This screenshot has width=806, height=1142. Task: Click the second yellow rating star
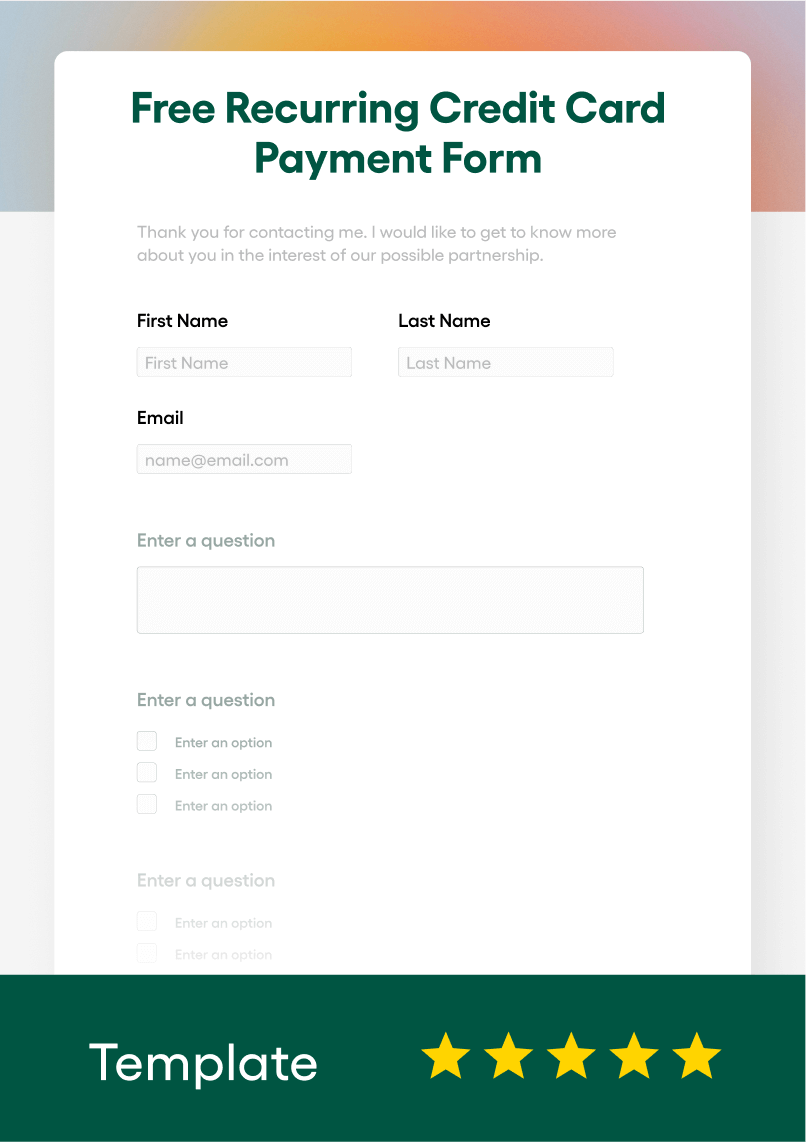[x=508, y=1055]
